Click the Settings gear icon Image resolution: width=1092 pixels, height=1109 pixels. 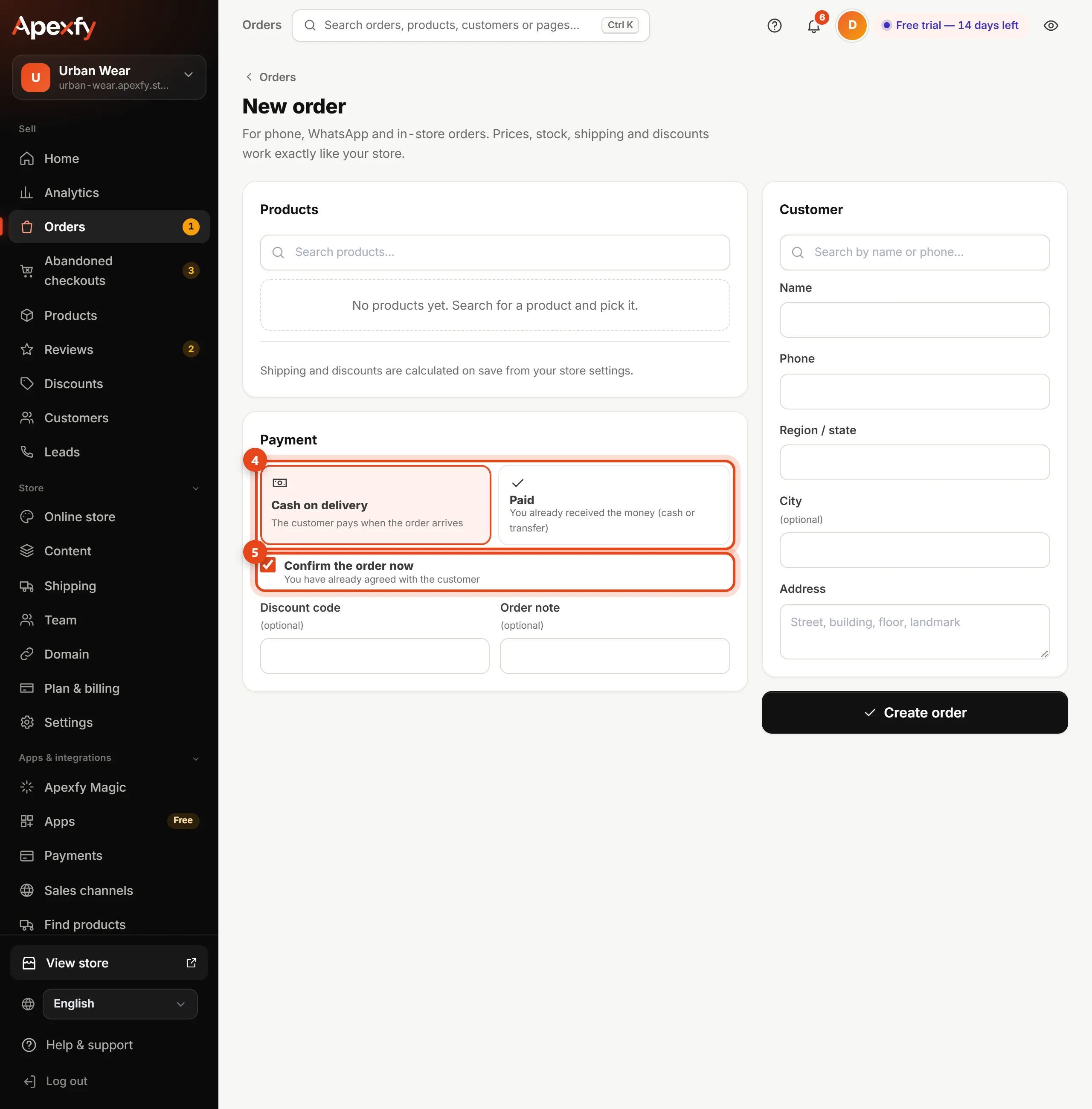[27, 723]
